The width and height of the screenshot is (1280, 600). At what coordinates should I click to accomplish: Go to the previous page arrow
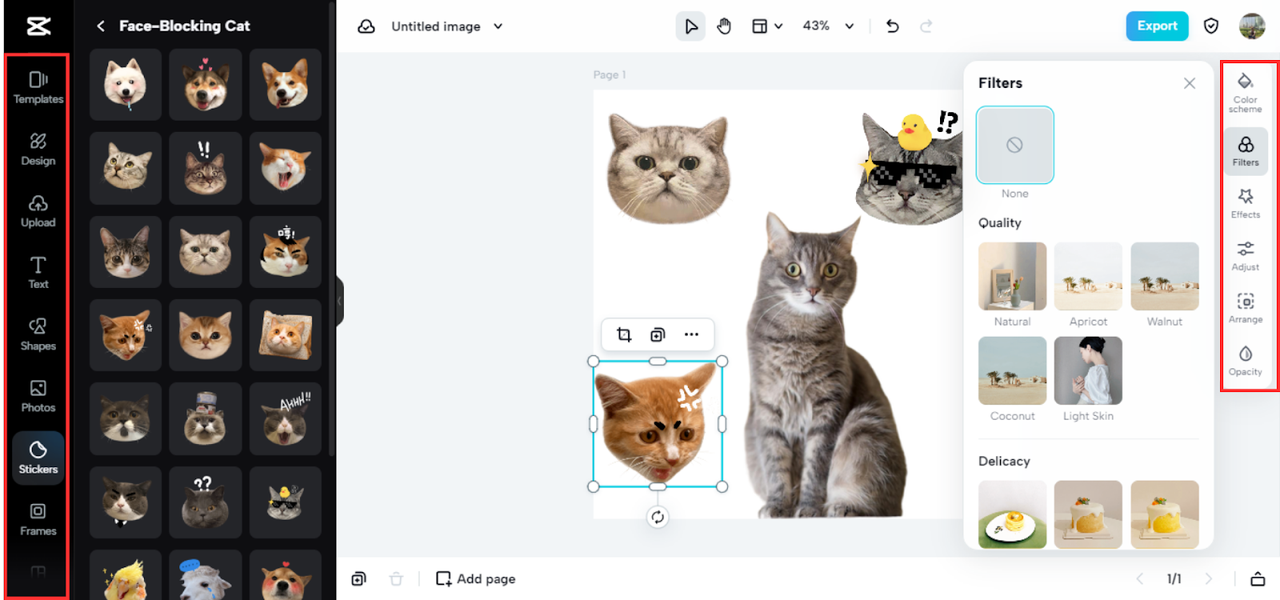(1141, 579)
